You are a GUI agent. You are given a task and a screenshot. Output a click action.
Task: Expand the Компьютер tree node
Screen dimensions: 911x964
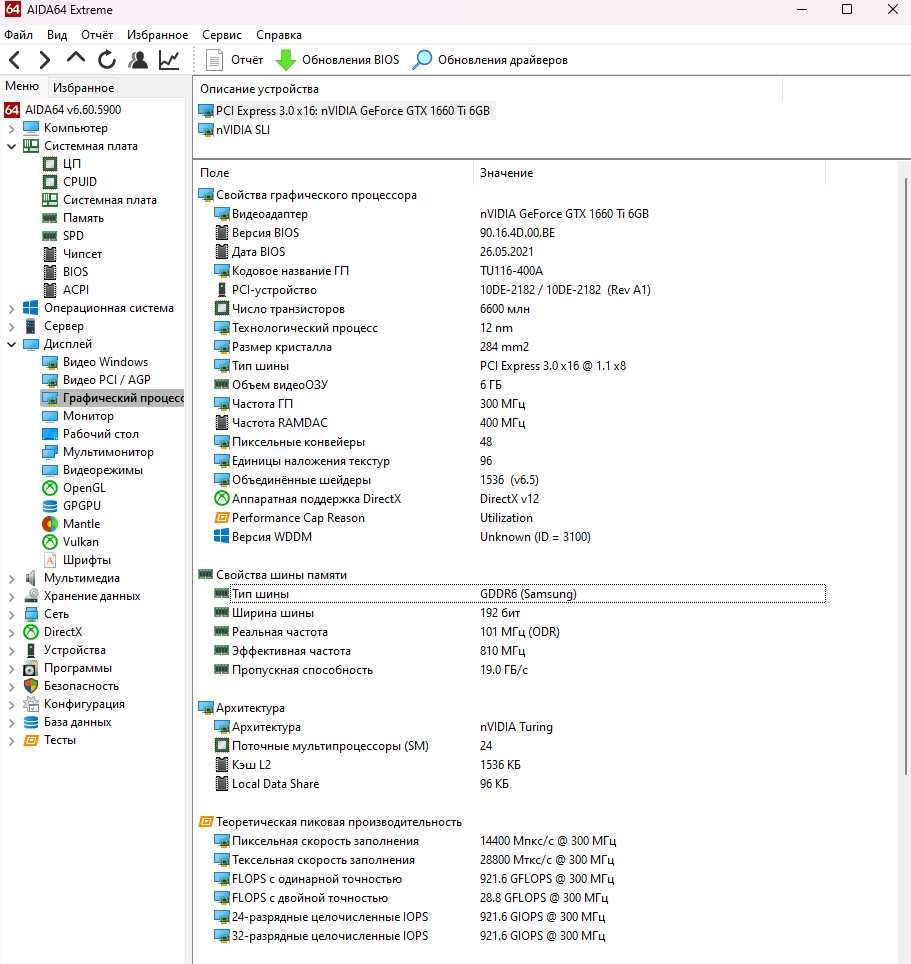(11, 128)
